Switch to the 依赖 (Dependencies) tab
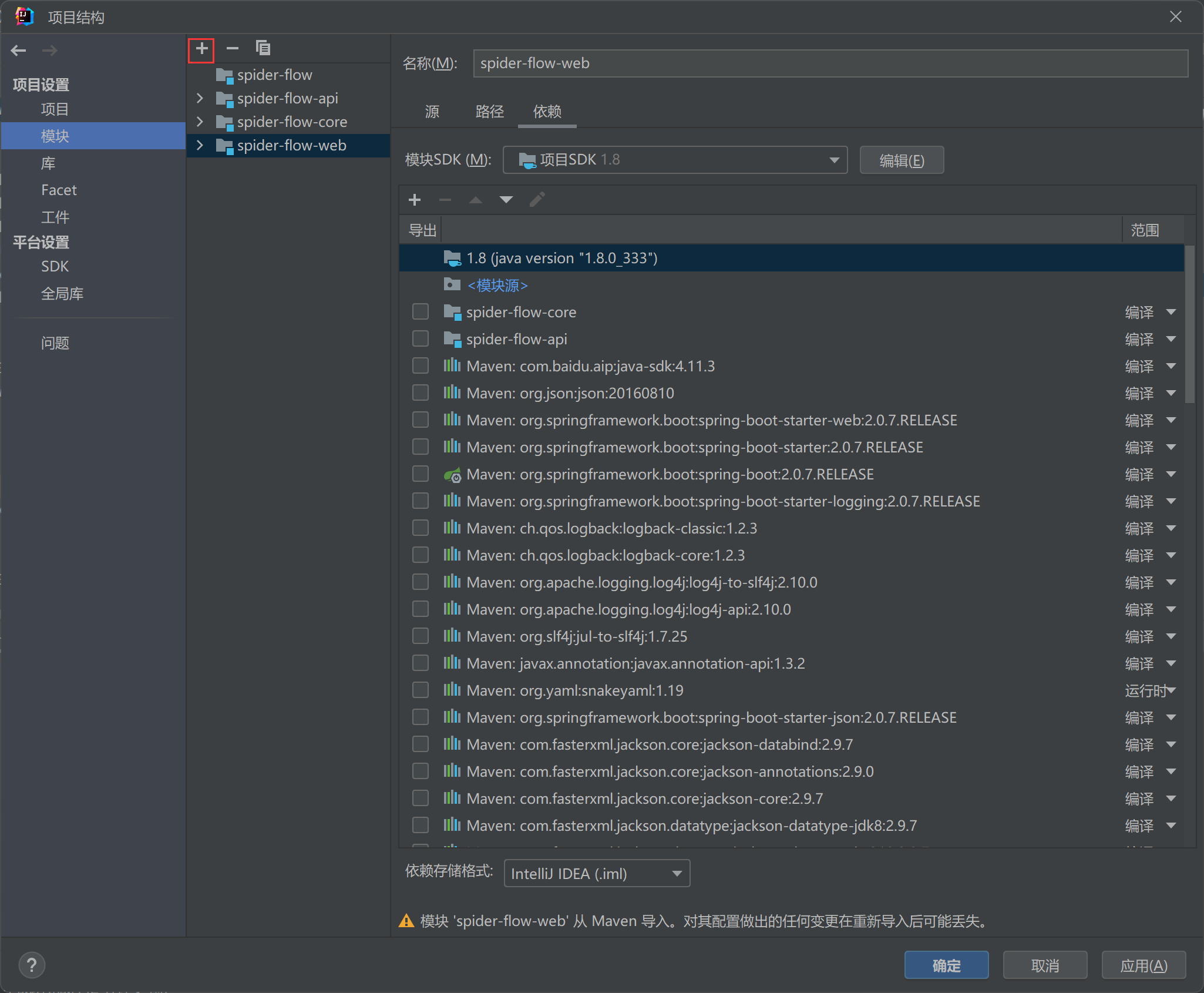The image size is (1204, 993). point(547,112)
